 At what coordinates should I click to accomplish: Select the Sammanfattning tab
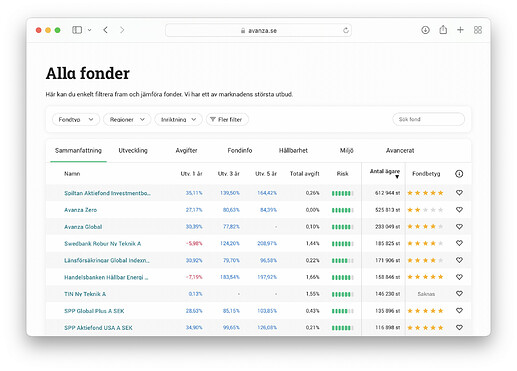(78, 151)
